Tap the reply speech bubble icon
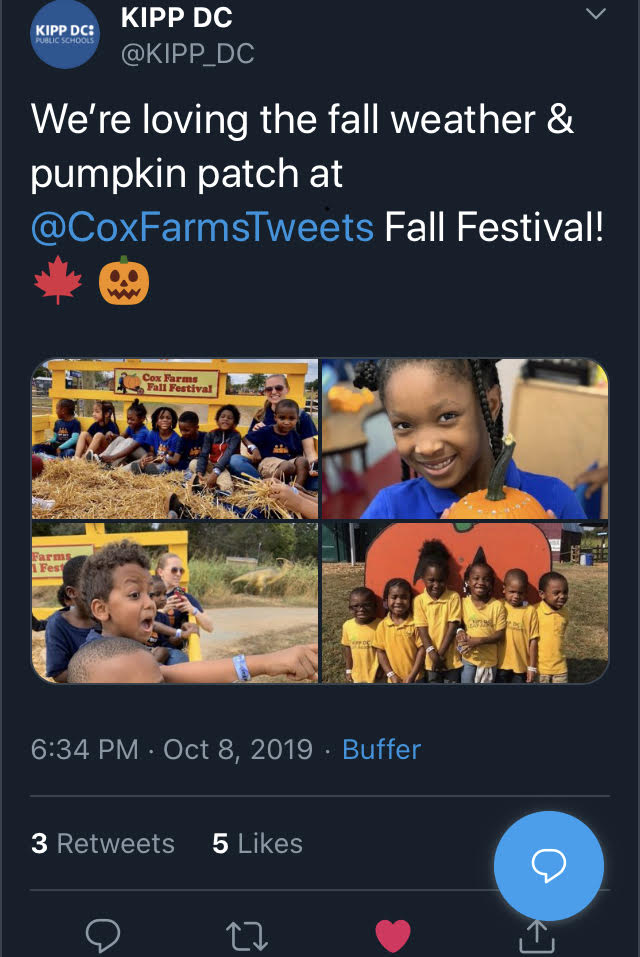Screen dimensions: 640x957 pyautogui.click(x=103, y=935)
